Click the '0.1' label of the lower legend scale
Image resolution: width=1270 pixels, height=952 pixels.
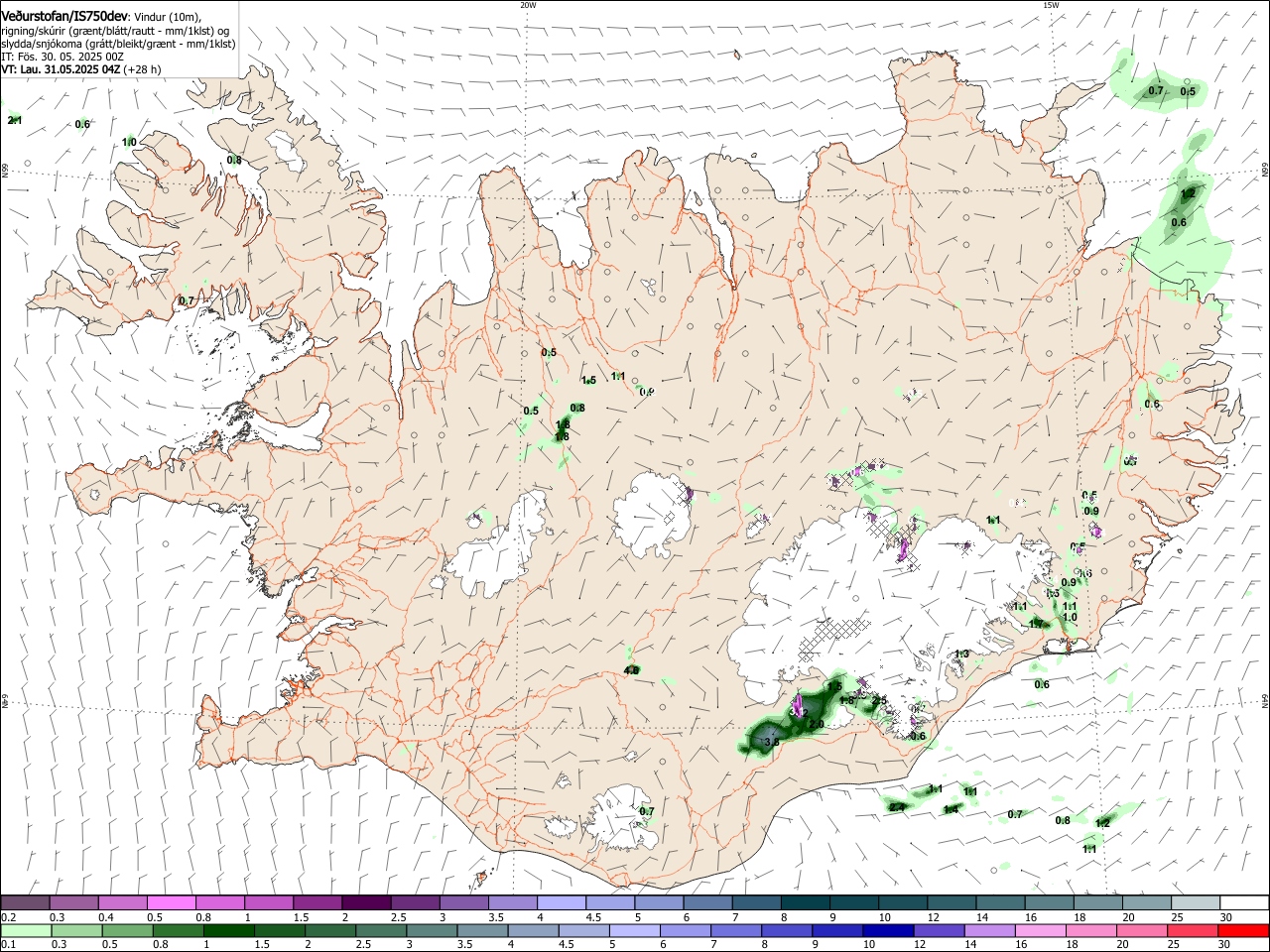(x=9, y=945)
